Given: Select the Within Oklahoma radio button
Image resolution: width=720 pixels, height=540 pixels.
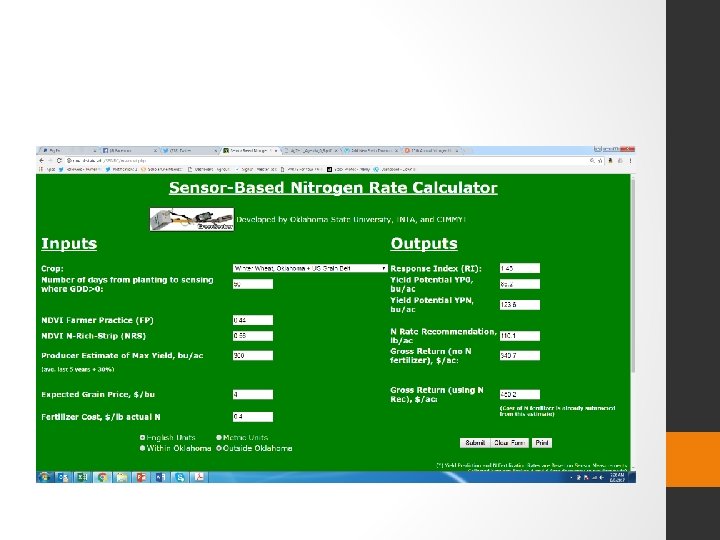Looking at the screenshot, I should [x=142, y=448].
